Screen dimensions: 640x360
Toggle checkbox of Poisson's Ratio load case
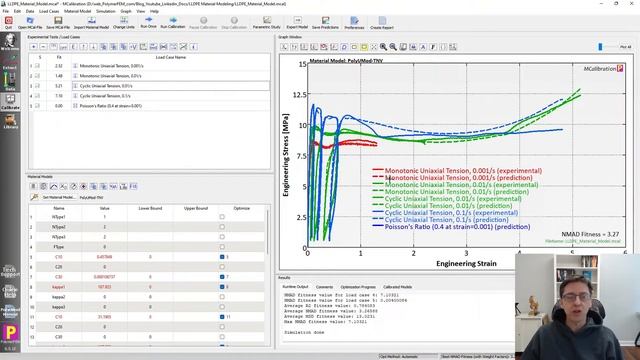point(37,106)
